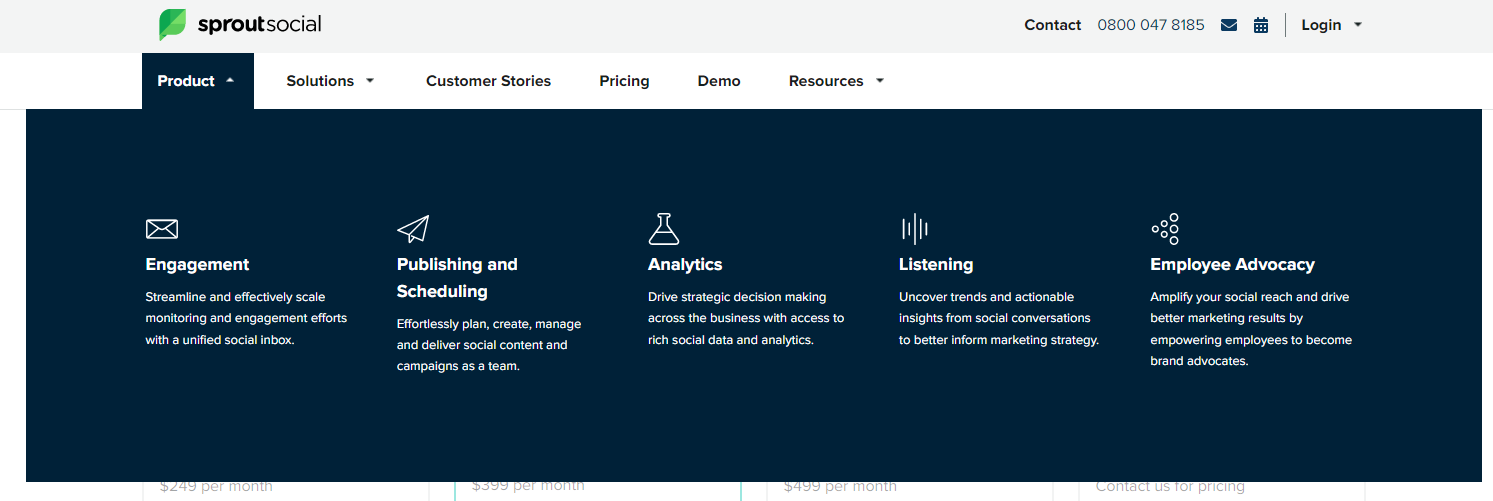Expand the Resources dropdown arrow

880,81
